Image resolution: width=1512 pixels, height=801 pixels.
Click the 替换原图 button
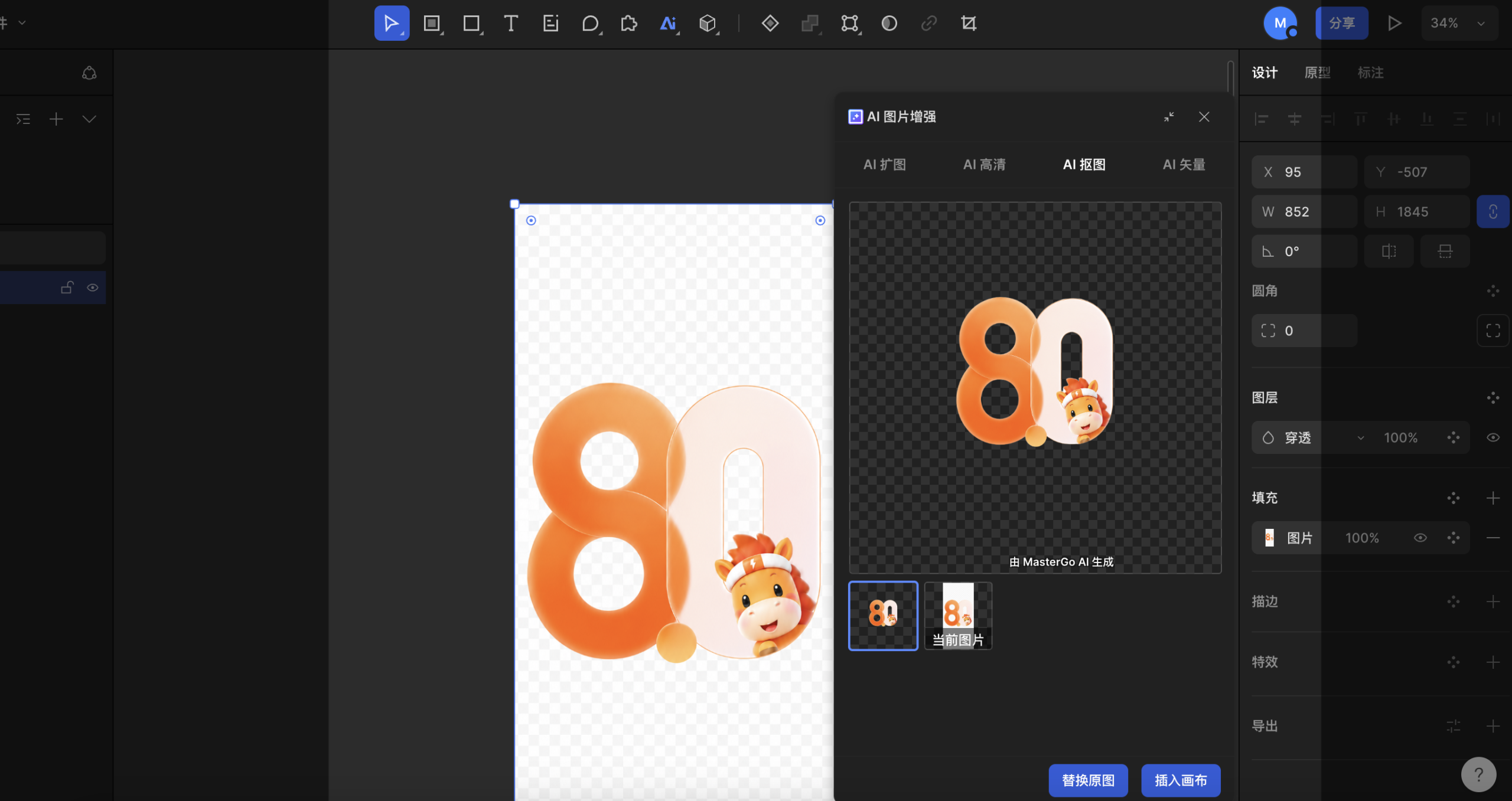point(1088,780)
